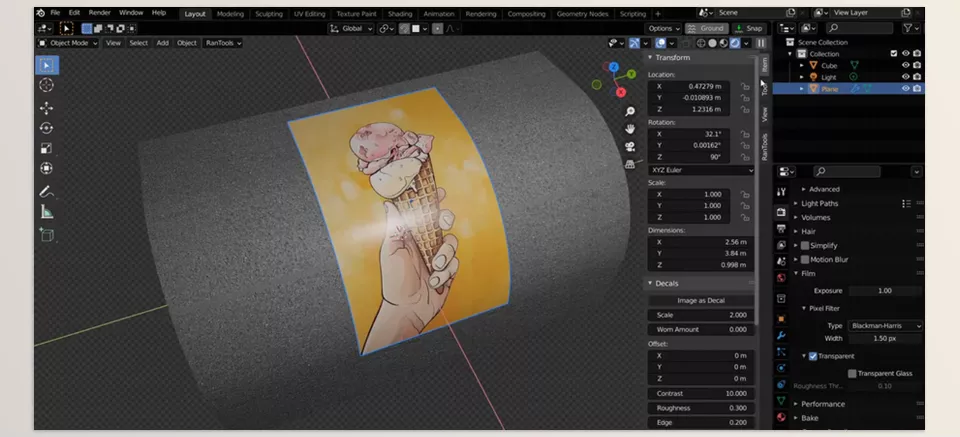Select the Rotate tool
Screen dimensions: 960x437
[47, 128]
